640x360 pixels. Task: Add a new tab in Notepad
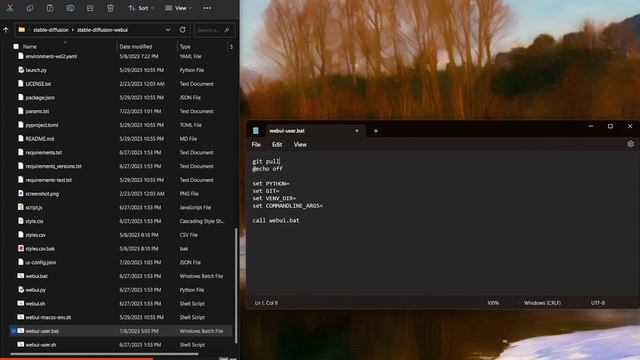coord(376,131)
